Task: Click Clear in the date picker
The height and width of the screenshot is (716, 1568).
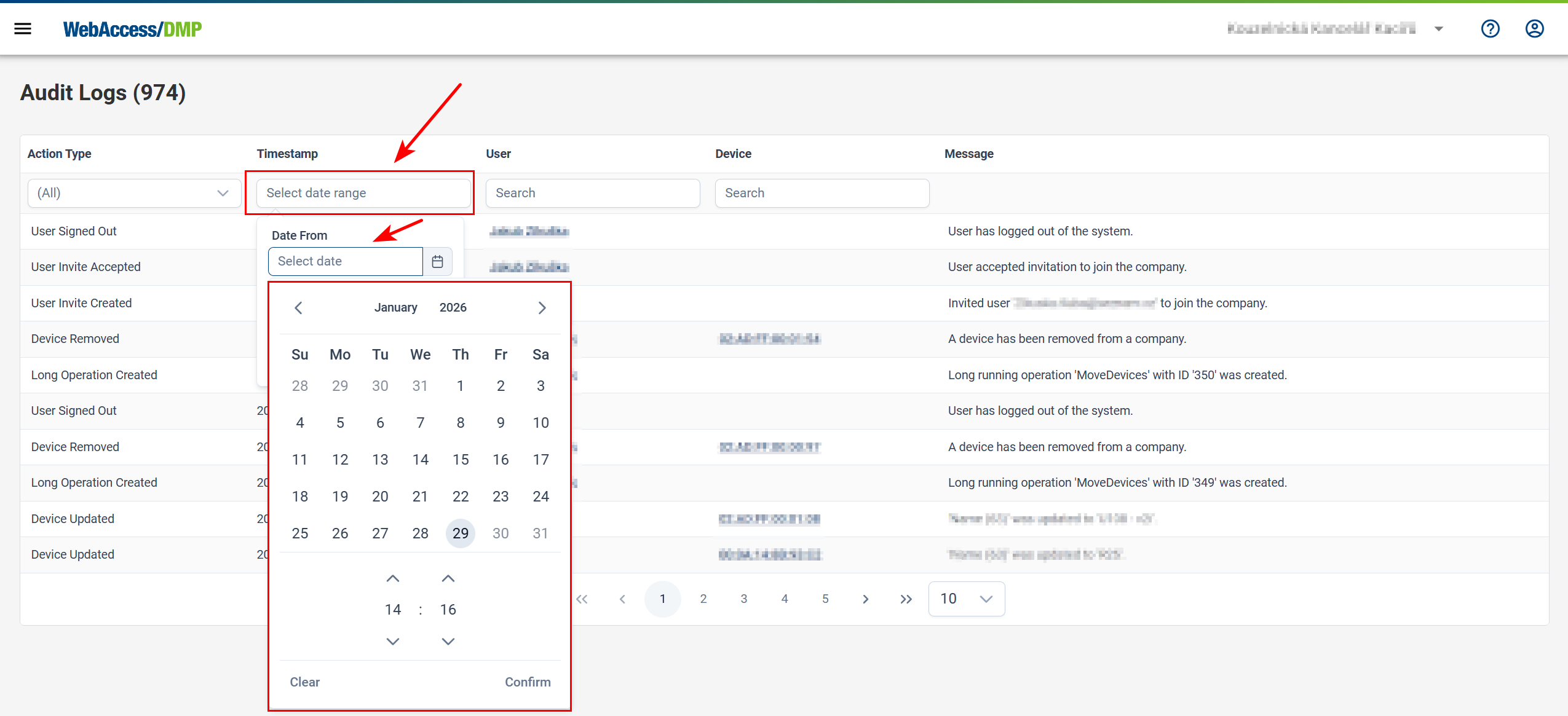Action: [x=304, y=682]
